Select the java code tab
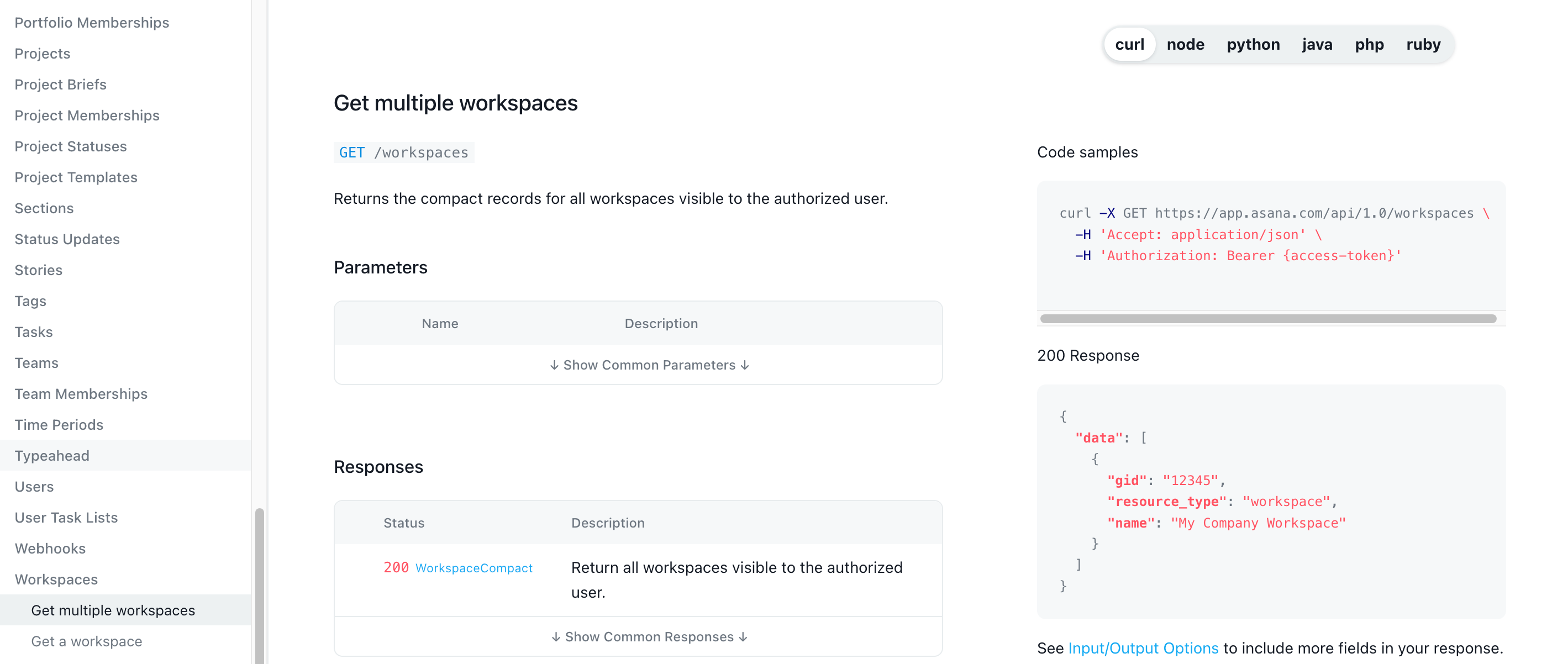Image resolution: width=1568 pixels, height=664 pixels. pyautogui.click(x=1317, y=44)
